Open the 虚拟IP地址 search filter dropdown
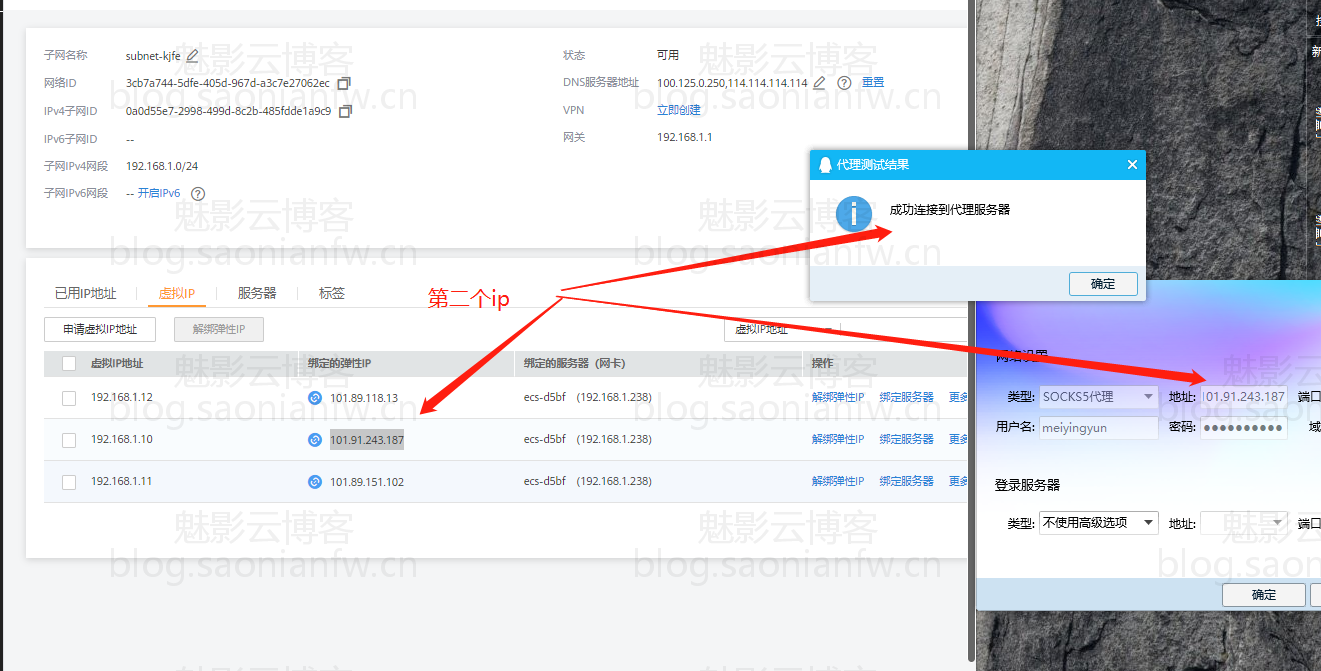 783,330
